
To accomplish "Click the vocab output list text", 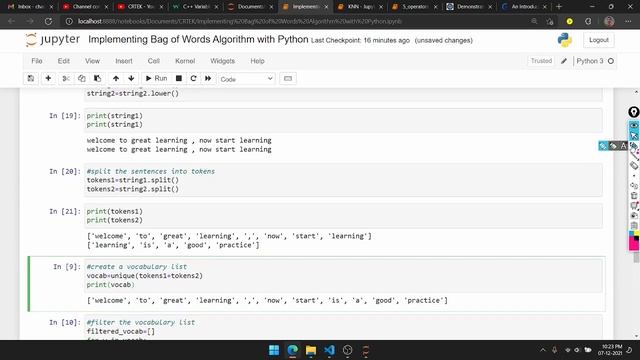I will pos(267,300).
